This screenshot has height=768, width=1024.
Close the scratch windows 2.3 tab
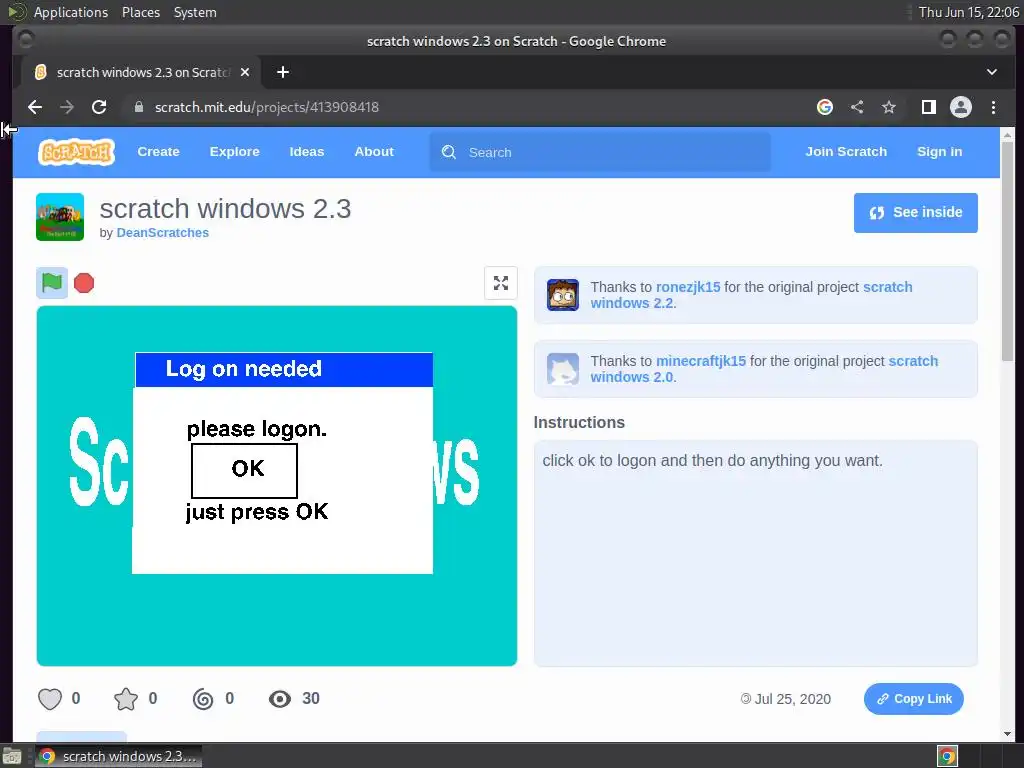(245, 72)
